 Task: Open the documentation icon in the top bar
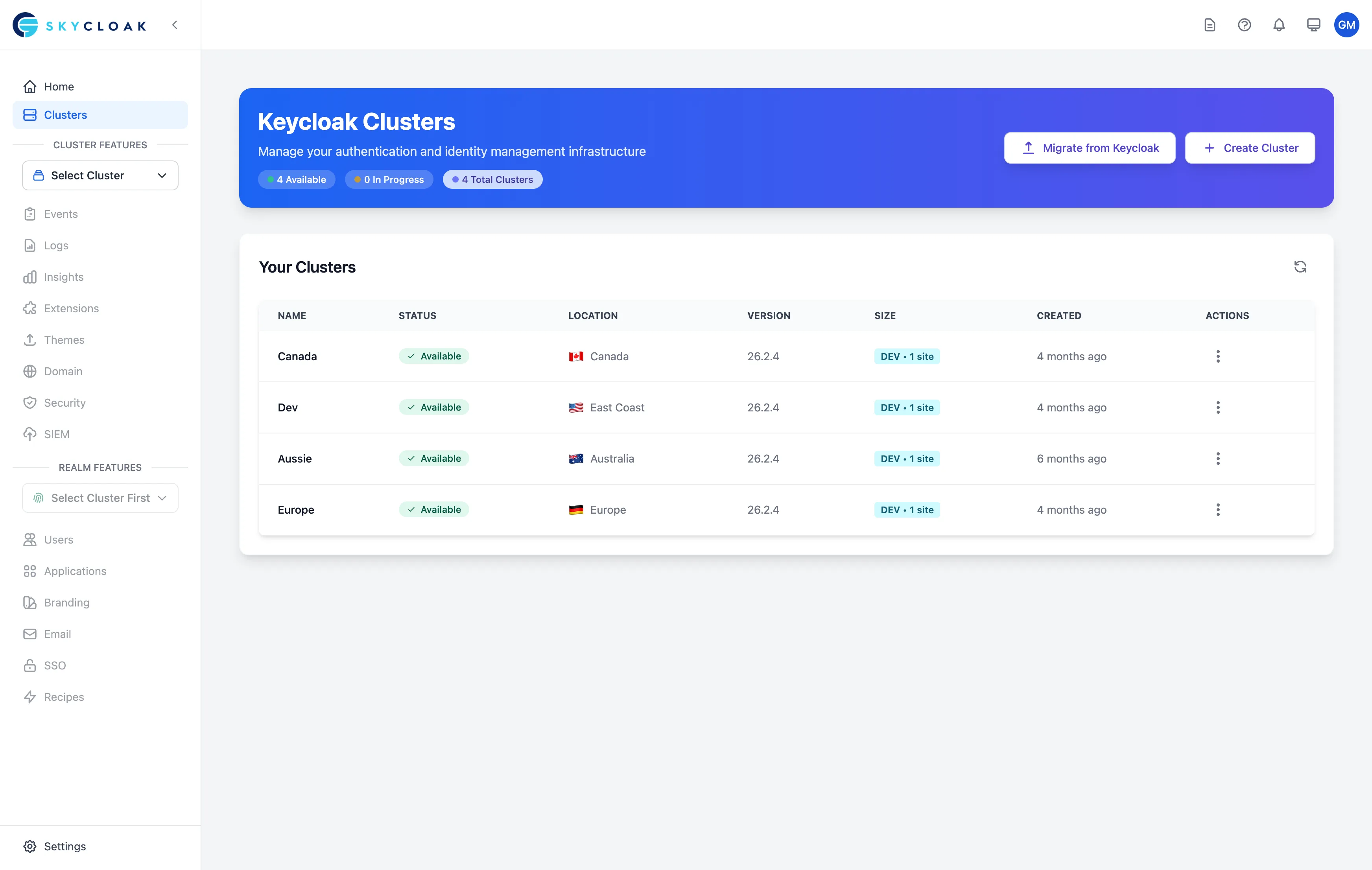tap(1210, 24)
